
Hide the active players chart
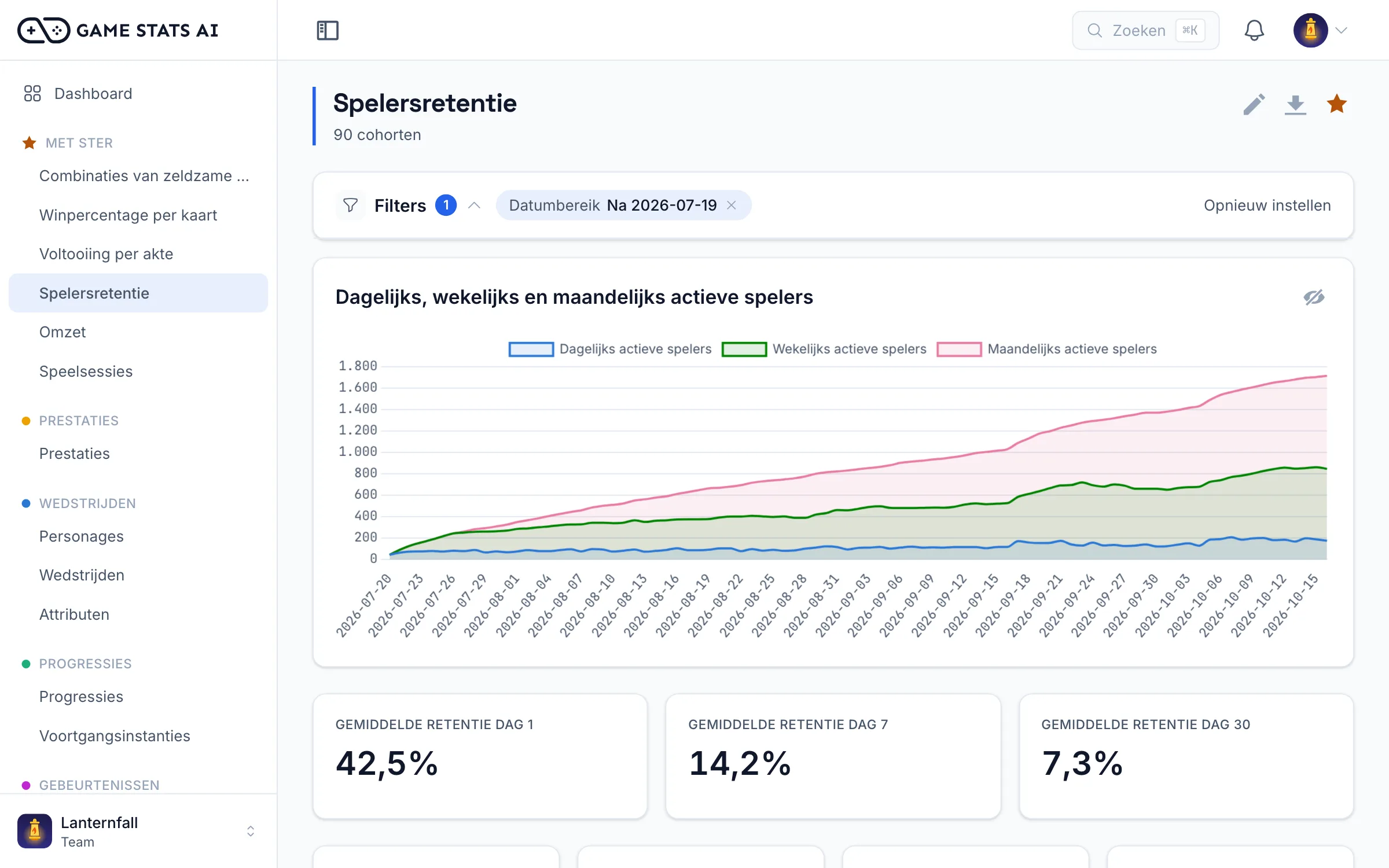(x=1314, y=297)
